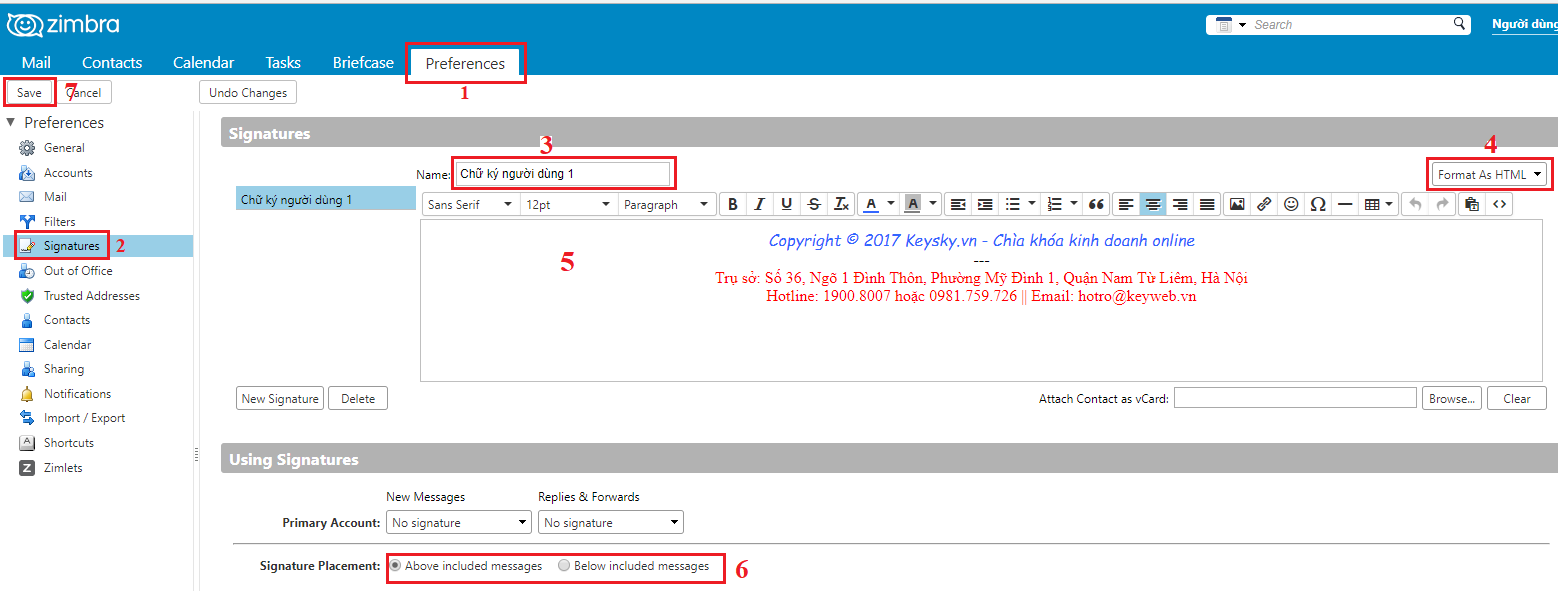This screenshot has width=1558, height=591.
Task: Open the insert table dropdown
Action: (1378, 204)
